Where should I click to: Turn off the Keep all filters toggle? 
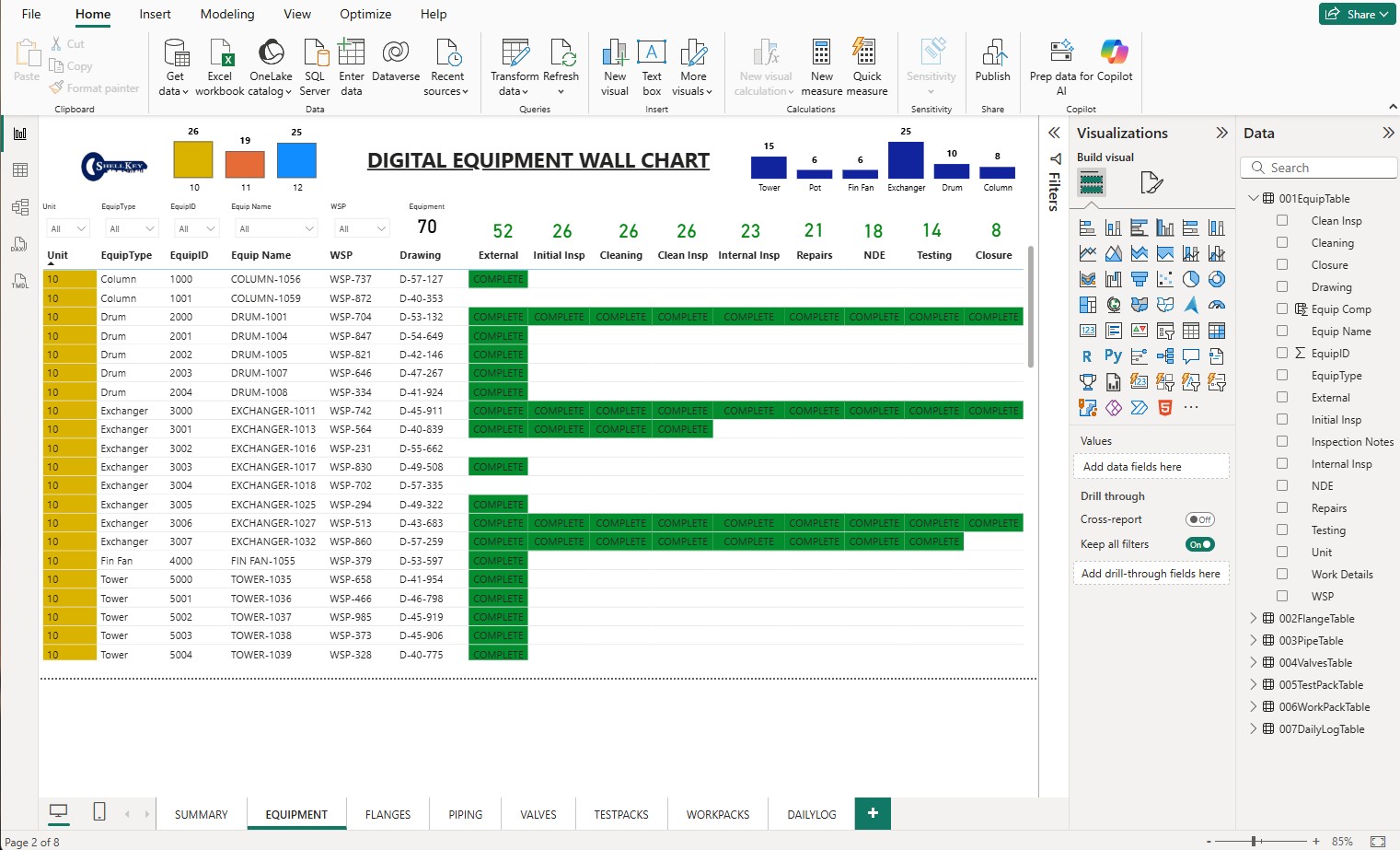1199,544
